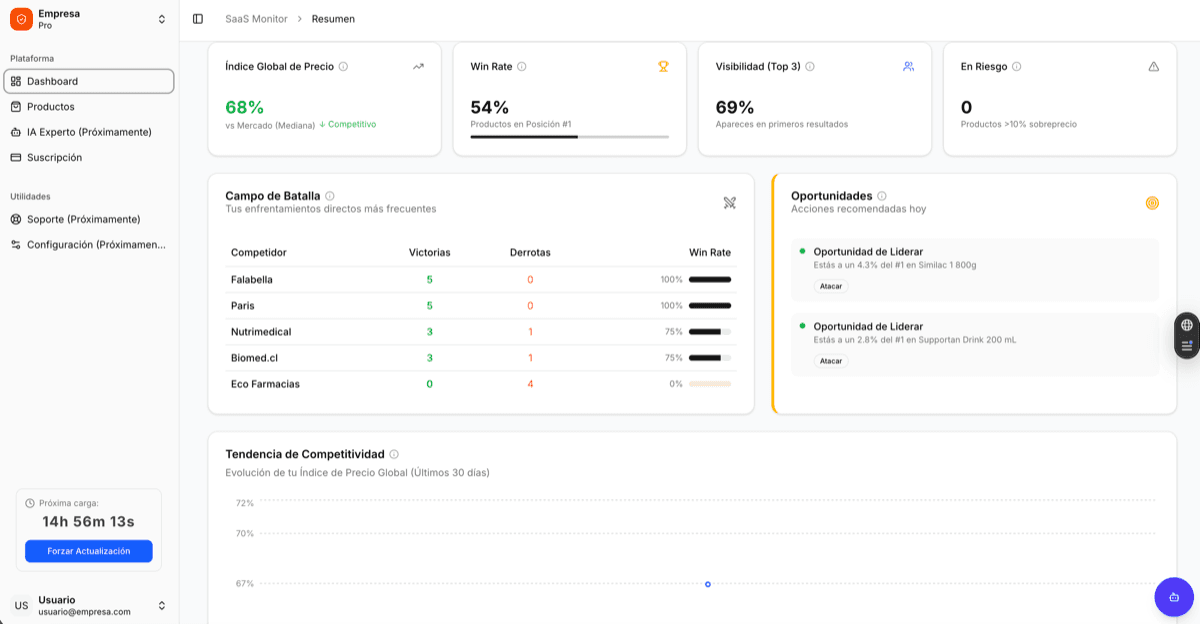Click the users icon on the Visibilidad card

pos(908,66)
